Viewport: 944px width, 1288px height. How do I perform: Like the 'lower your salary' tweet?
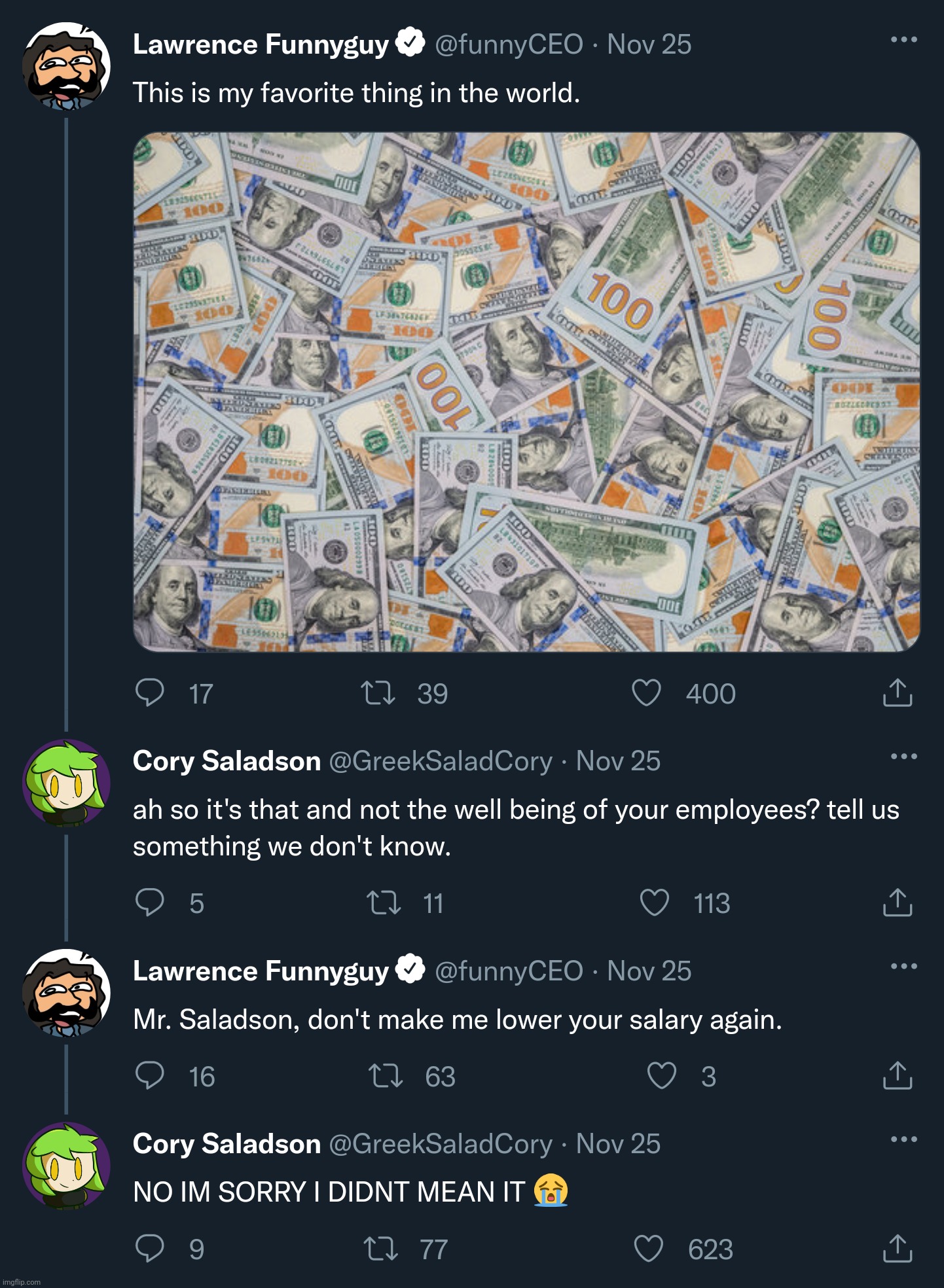point(661,1076)
